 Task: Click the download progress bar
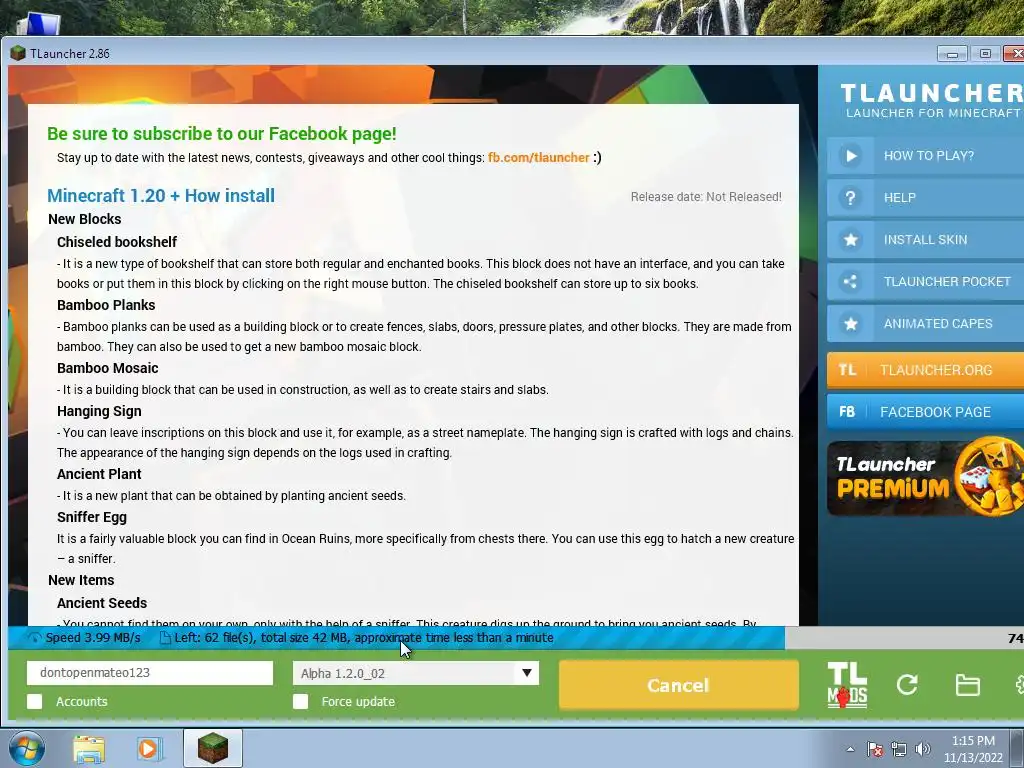coord(515,638)
